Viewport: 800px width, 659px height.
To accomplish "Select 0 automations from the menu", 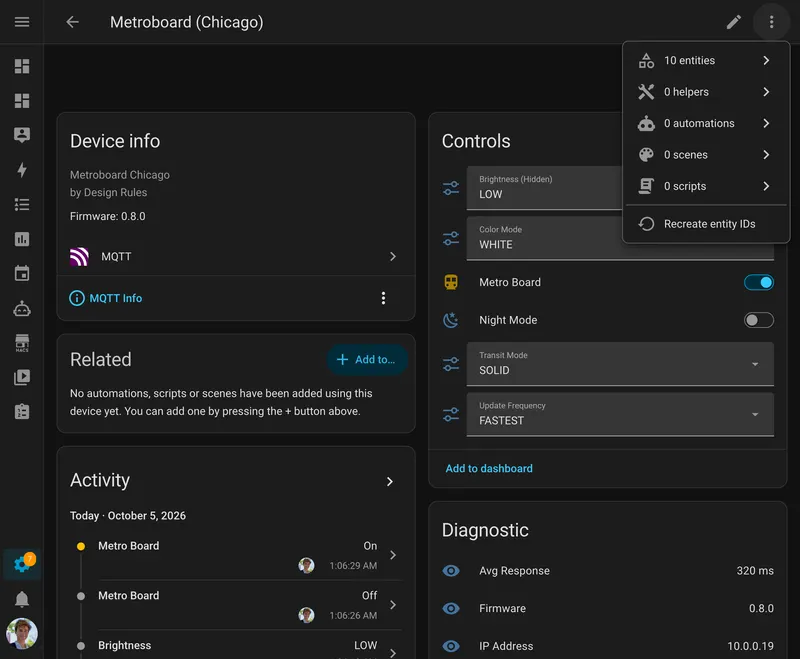I will 706,123.
